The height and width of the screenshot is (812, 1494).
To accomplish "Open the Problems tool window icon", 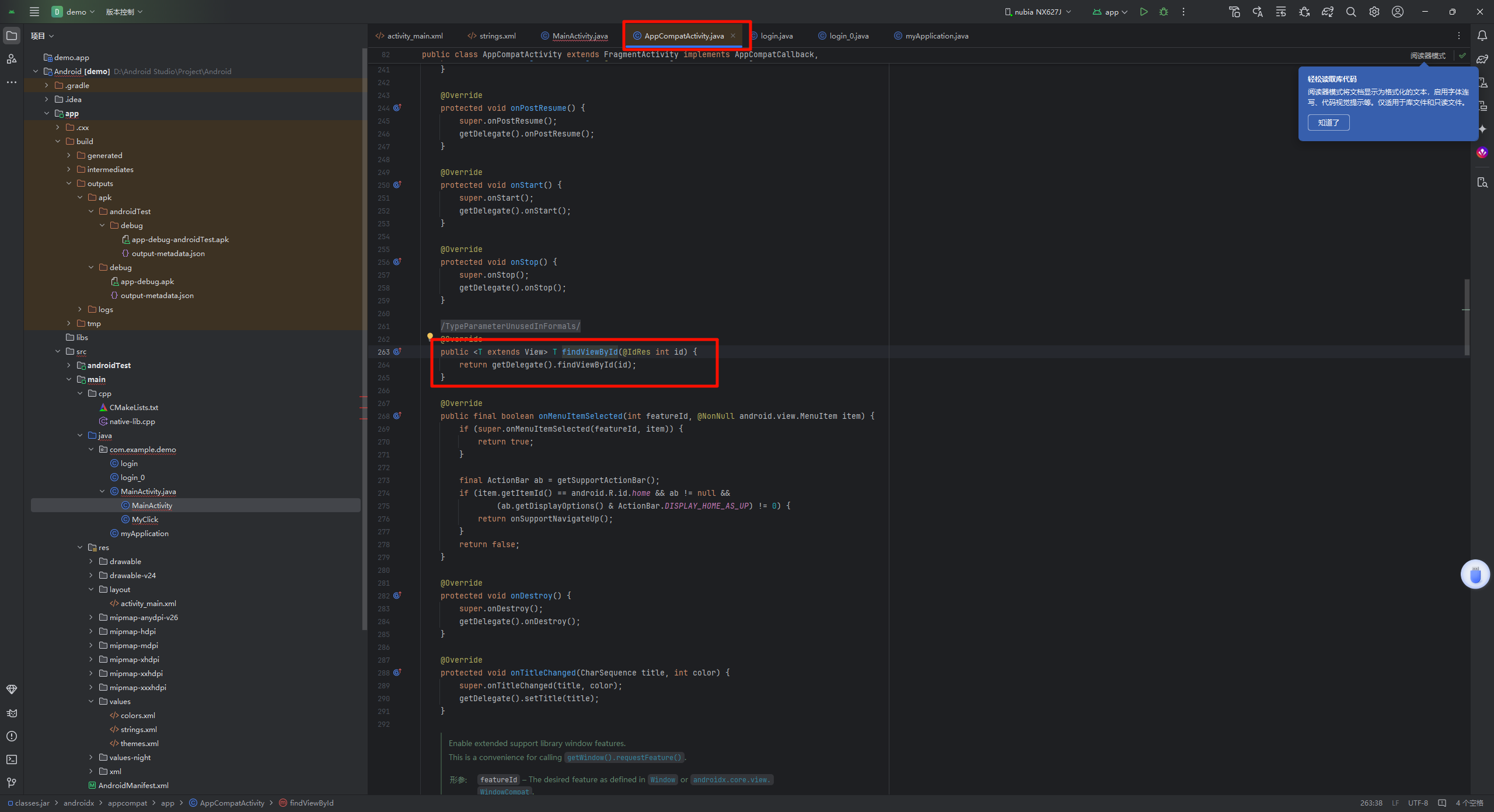I will [x=12, y=736].
